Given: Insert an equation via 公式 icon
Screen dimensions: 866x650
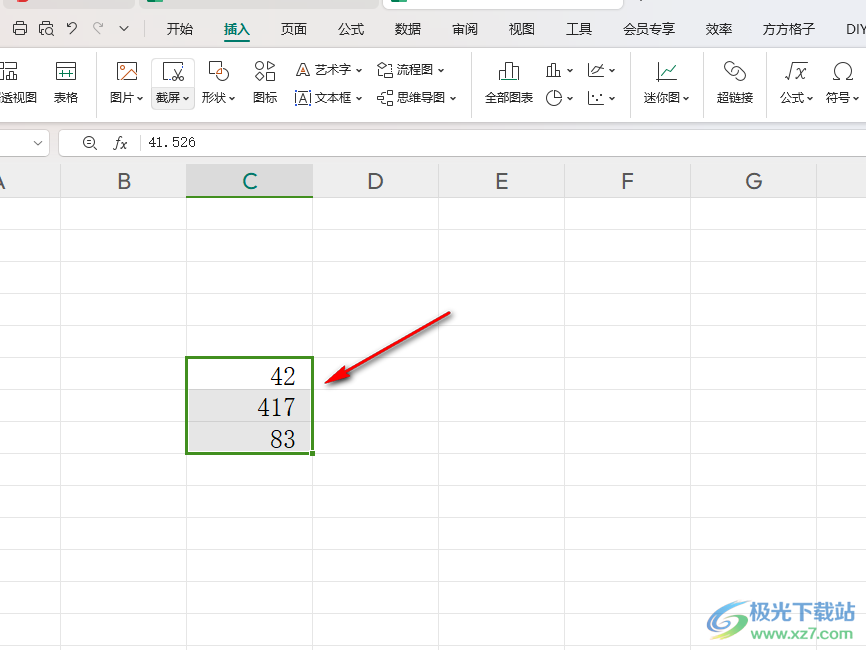Looking at the screenshot, I should click(x=796, y=72).
